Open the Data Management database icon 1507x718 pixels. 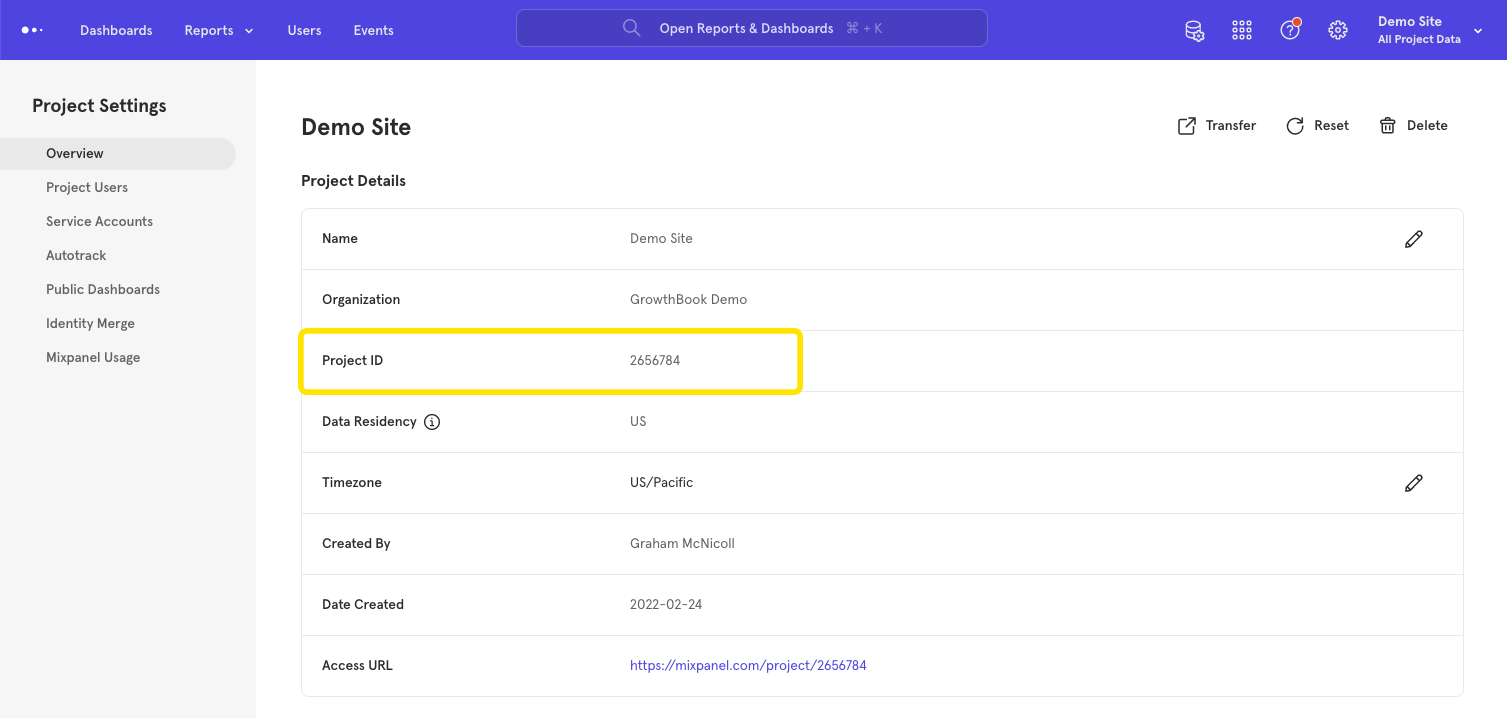click(1194, 30)
